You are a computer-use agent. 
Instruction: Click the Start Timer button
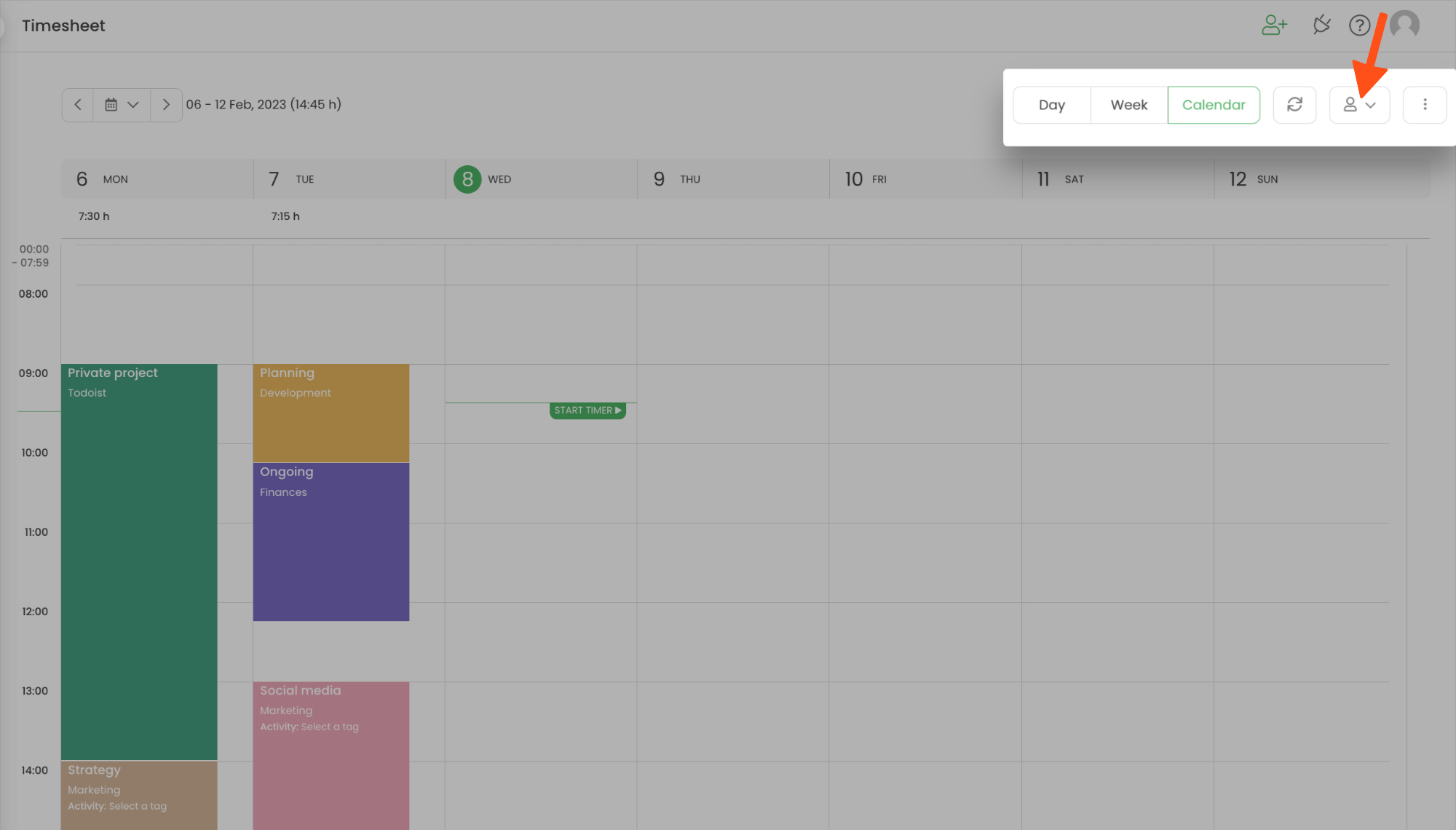click(587, 411)
